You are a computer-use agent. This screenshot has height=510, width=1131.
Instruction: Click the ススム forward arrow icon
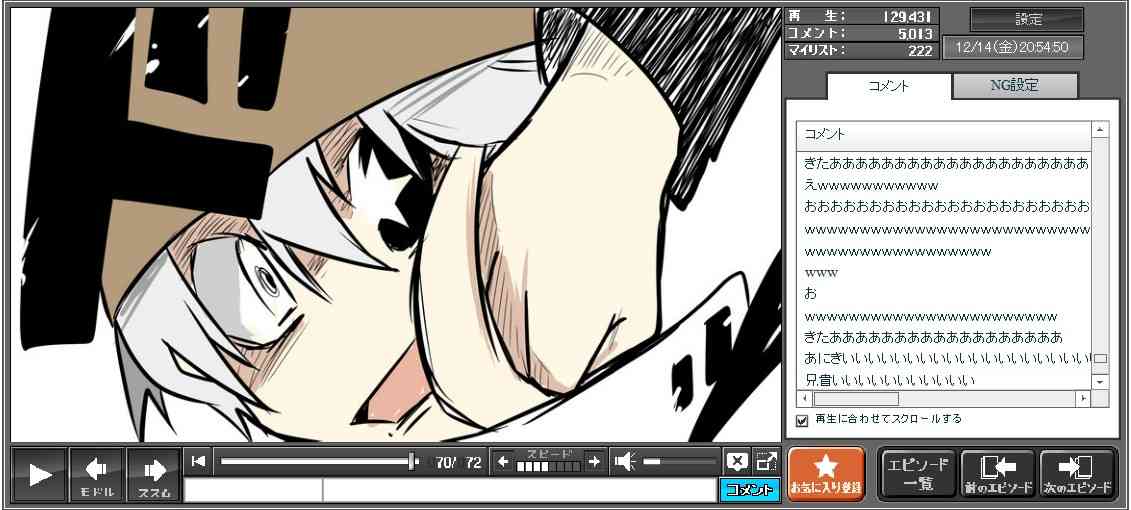point(153,472)
